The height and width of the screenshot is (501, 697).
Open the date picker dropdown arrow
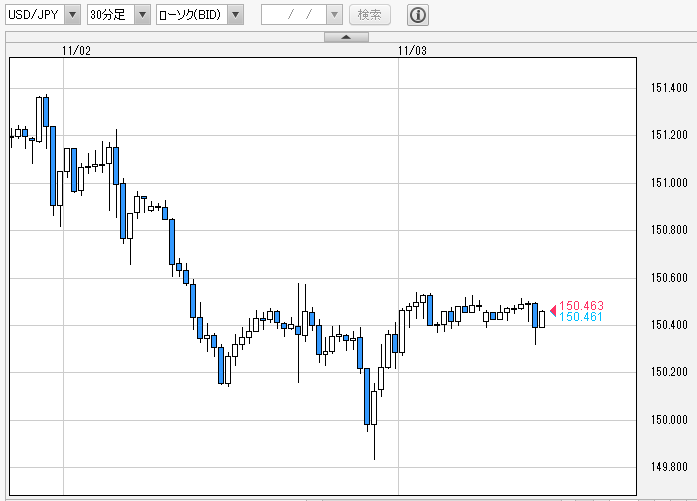coord(334,15)
